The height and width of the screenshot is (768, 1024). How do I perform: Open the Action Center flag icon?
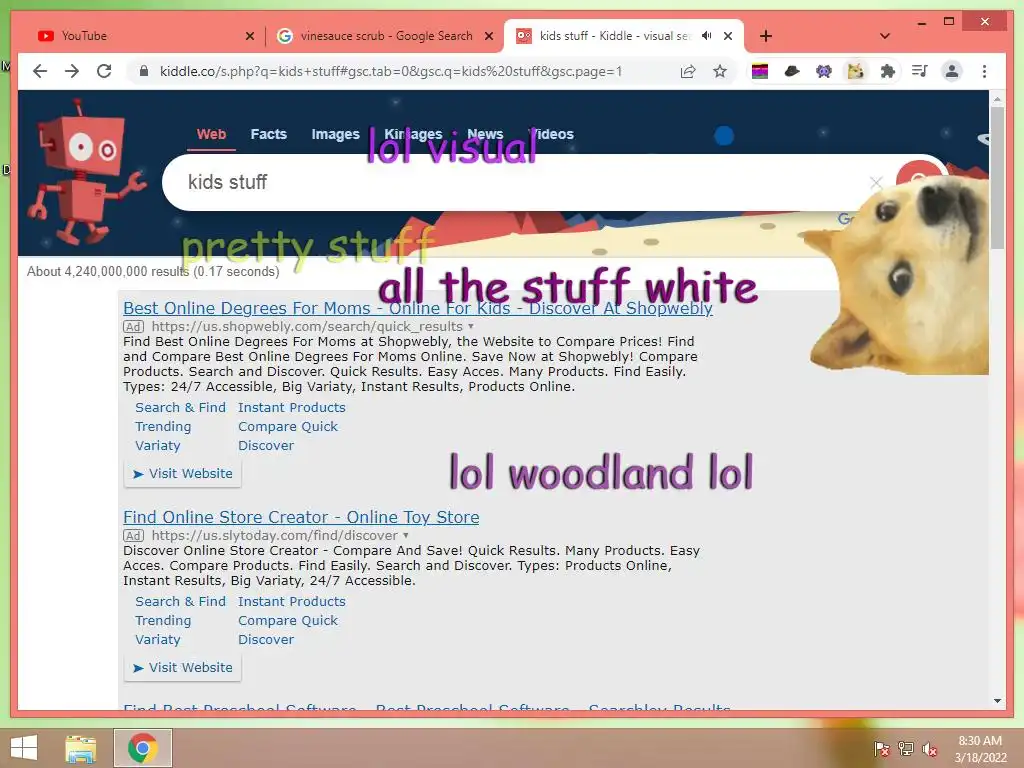882,749
